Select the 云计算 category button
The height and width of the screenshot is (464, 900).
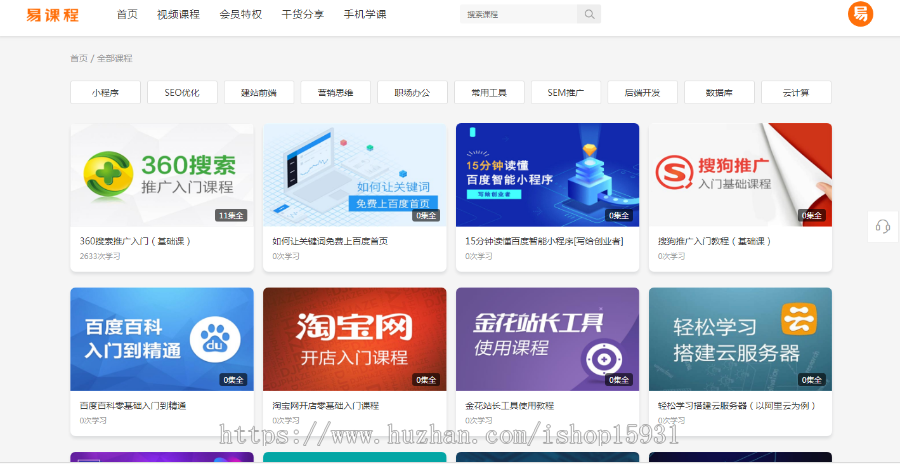tap(796, 92)
